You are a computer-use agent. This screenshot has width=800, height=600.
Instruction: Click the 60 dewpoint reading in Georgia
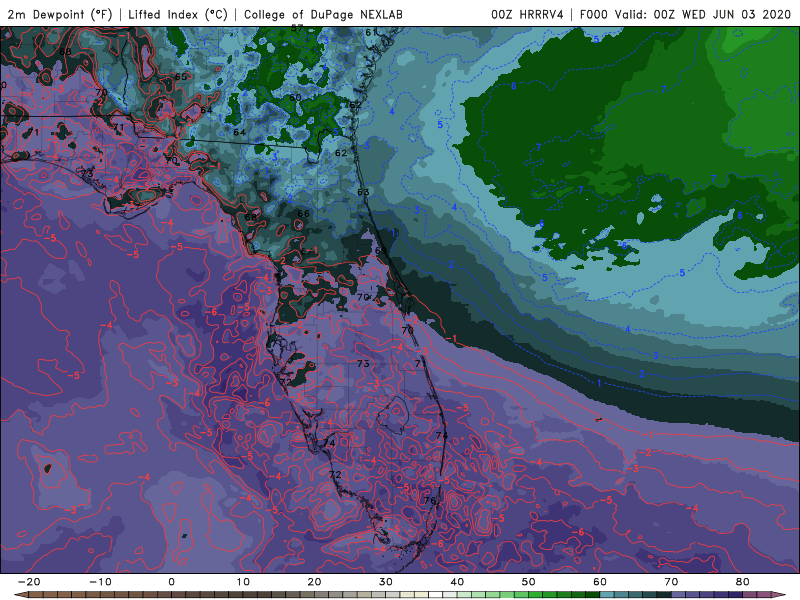pyautogui.click(x=295, y=98)
